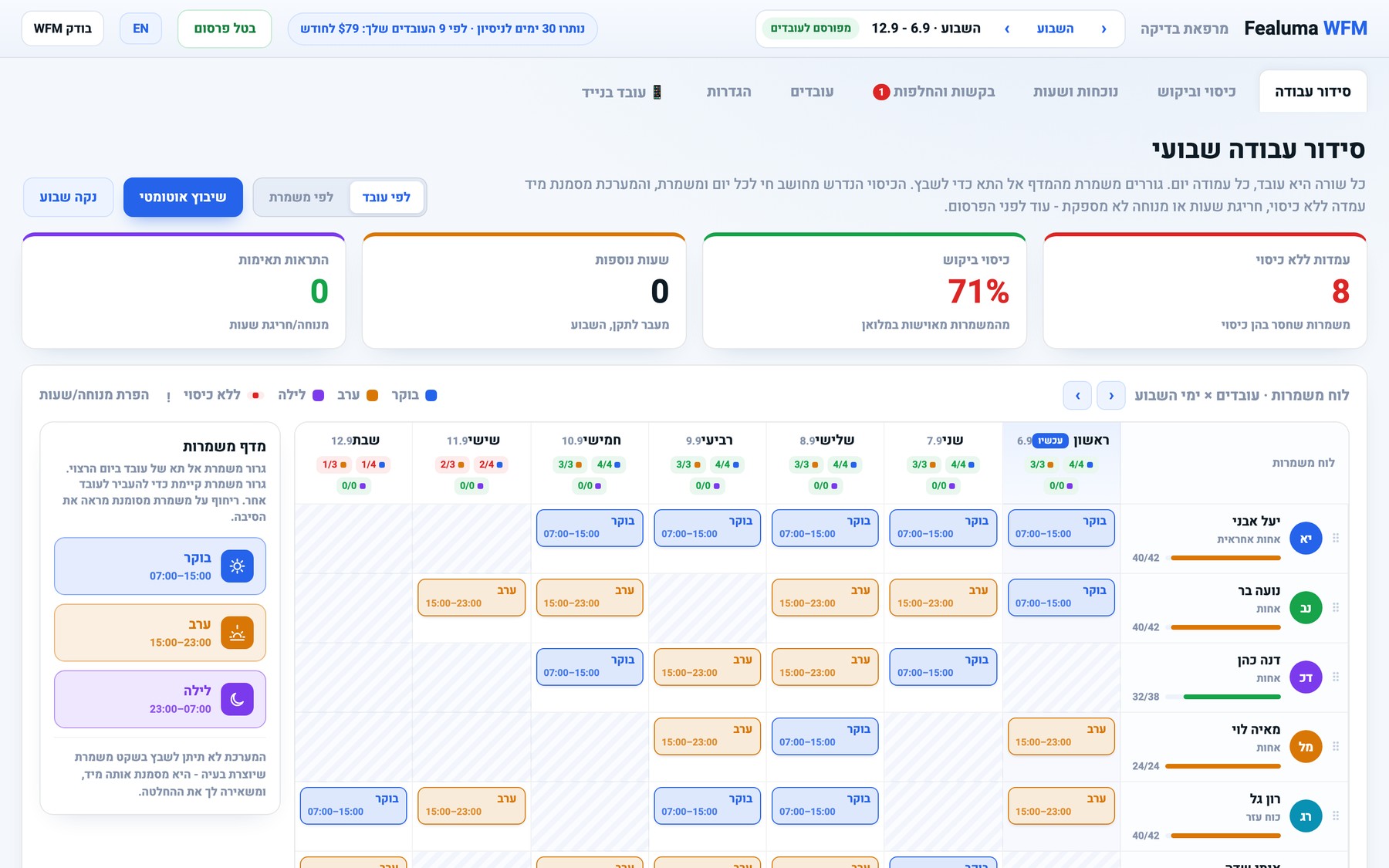Switch view to לפי משמרת
The image size is (1389, 868).
click(x=302, y=198)
